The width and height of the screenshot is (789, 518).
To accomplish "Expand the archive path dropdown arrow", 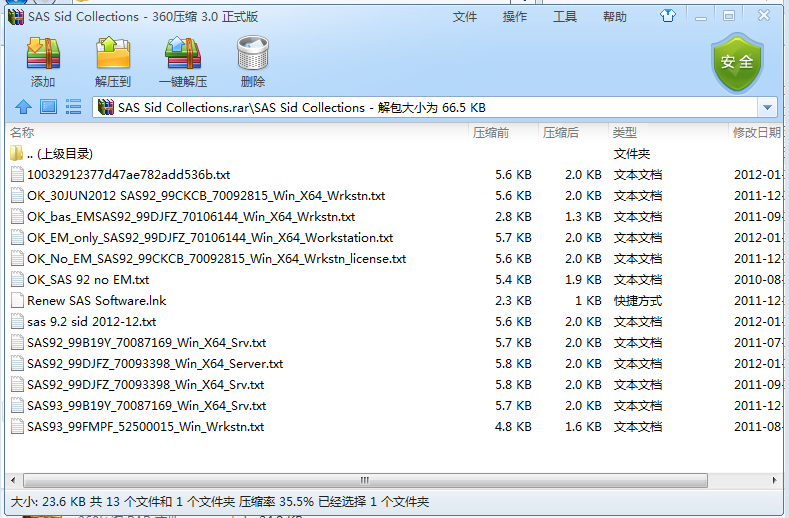I will 767,107.
